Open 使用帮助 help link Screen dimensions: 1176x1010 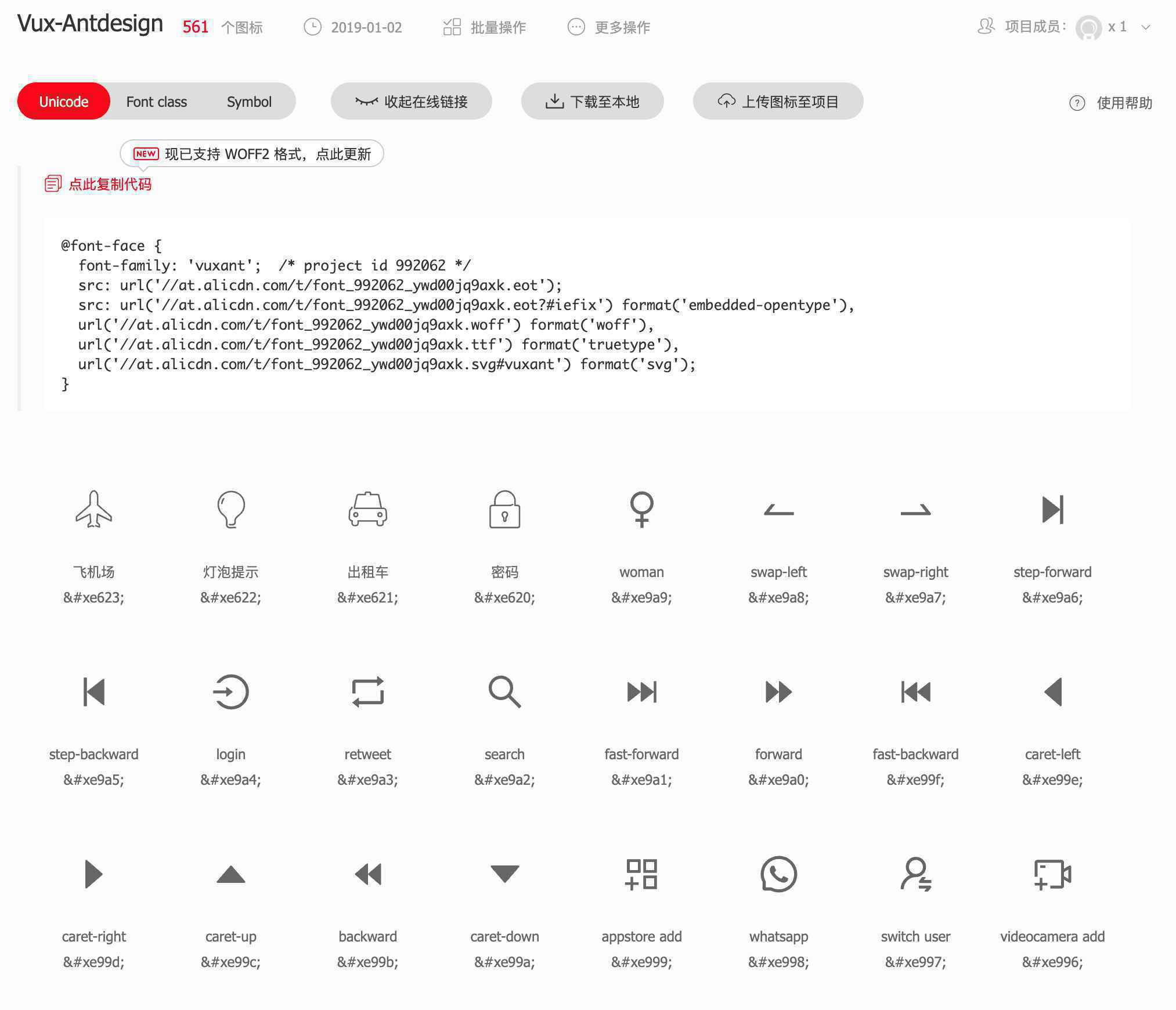[1110, 103]
